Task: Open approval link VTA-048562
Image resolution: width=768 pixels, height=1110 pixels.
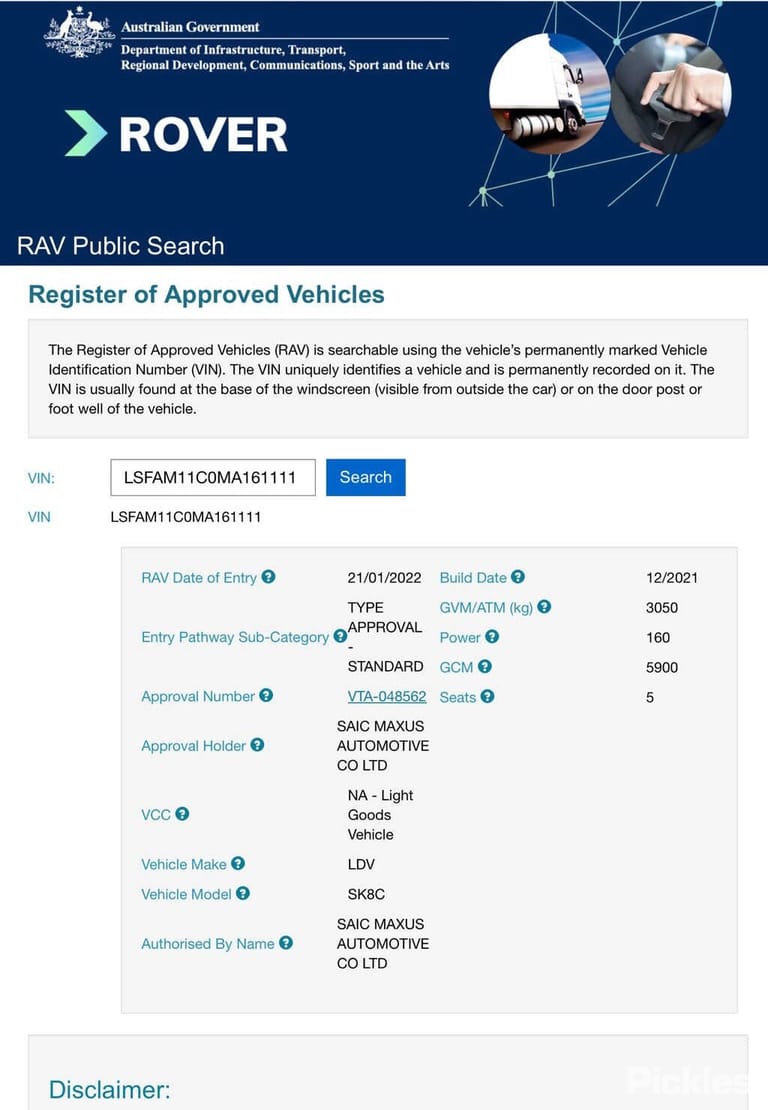Action: pos(387,697)
